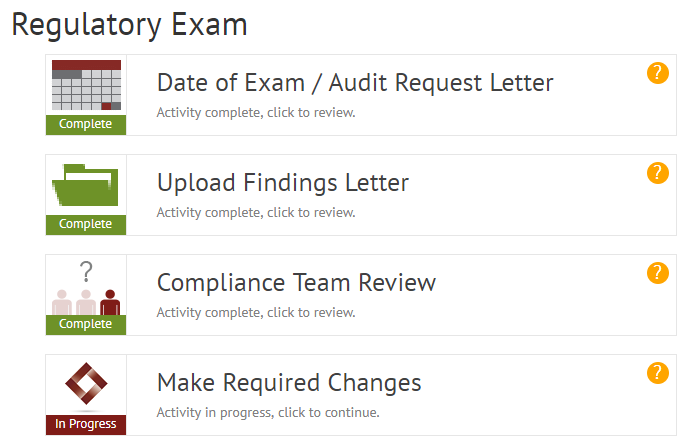Open help for Upload Findings Letter
The height and width of the screenshot is (447, 685).
click(x=657, y=173)
